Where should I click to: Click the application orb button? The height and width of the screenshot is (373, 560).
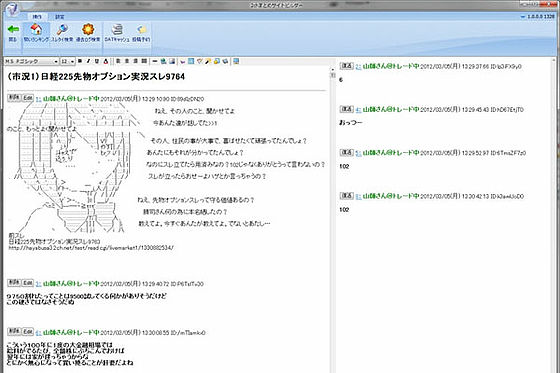click(x=12, y=9)
